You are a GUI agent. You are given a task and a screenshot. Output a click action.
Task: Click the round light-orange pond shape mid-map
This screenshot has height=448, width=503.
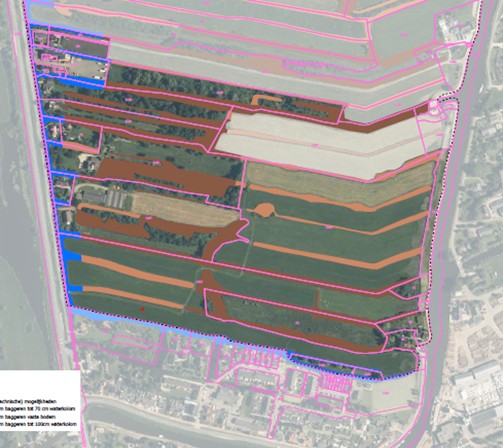click(265, 210)
